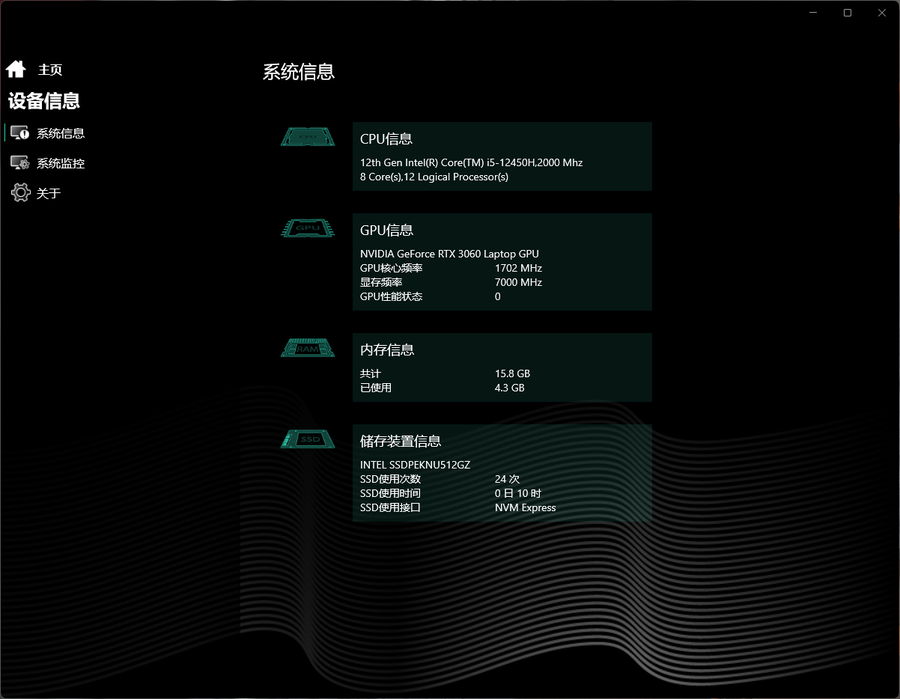This screenshot has height=699, width=900.
Task: Click the CPU信息 panel heading
Action: click(386, 139)
